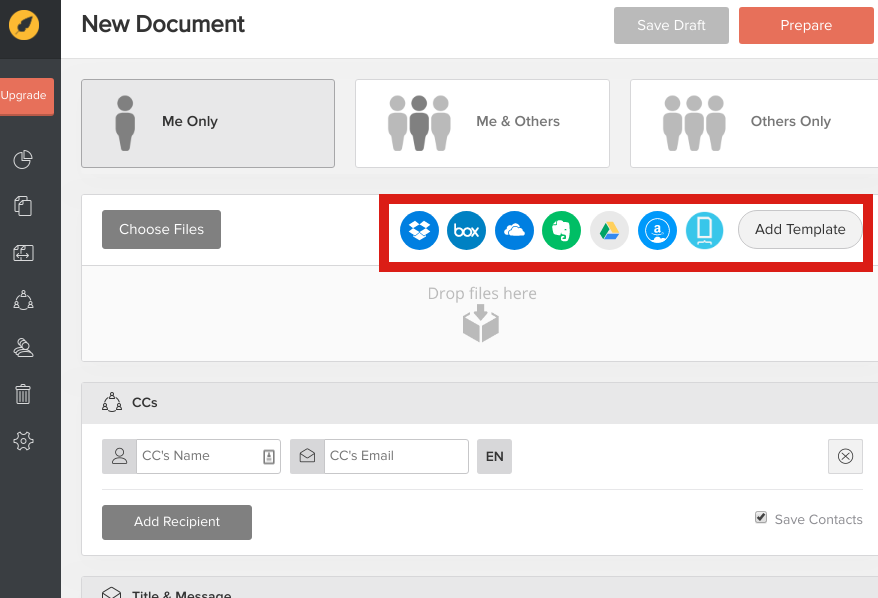The image size is (878, 598).
Task: Open the trash bin in the sidebar
Action: [x=23, y=394]
